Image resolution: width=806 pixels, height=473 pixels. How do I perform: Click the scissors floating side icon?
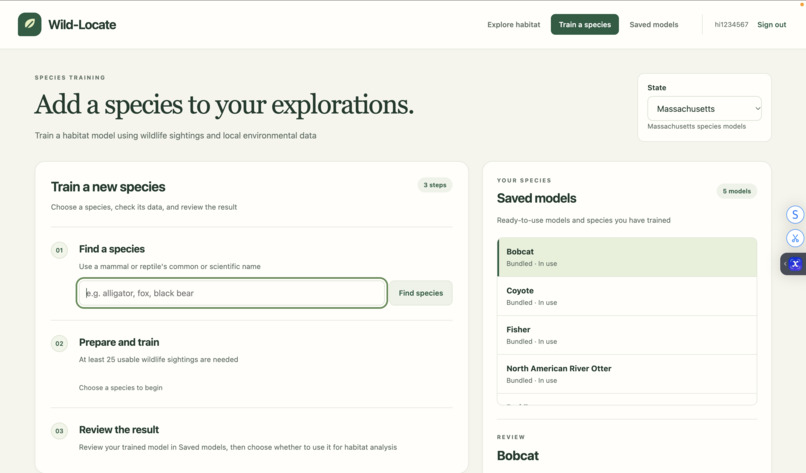(x=795, y=238)
